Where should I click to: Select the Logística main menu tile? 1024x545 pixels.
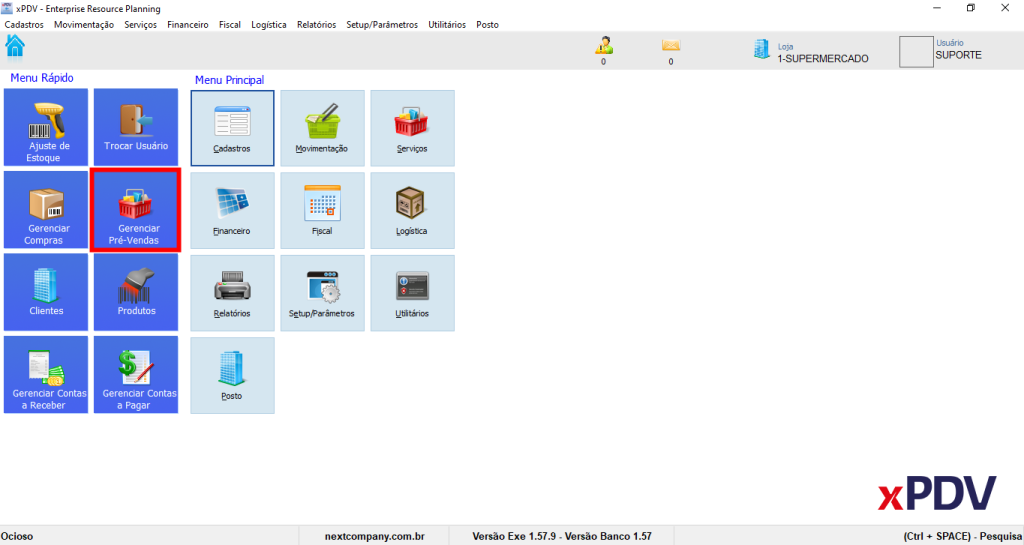pyautogui.click(x=413, y=211)
